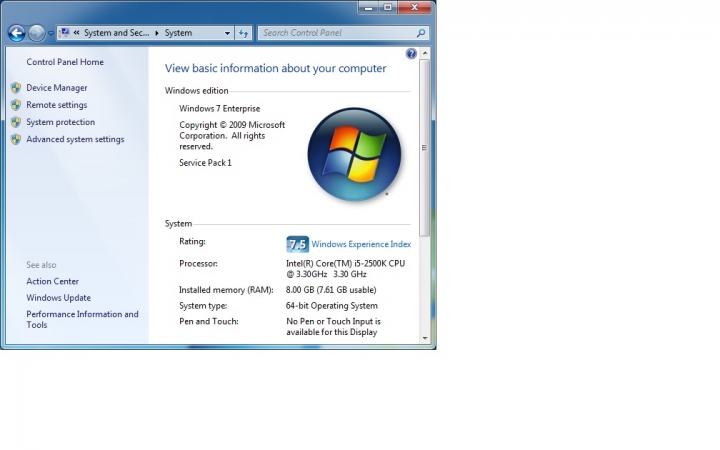This screenshot has width=720, height=450.
Task: Click the Service Pack 1 text
Action: (205, 163)
